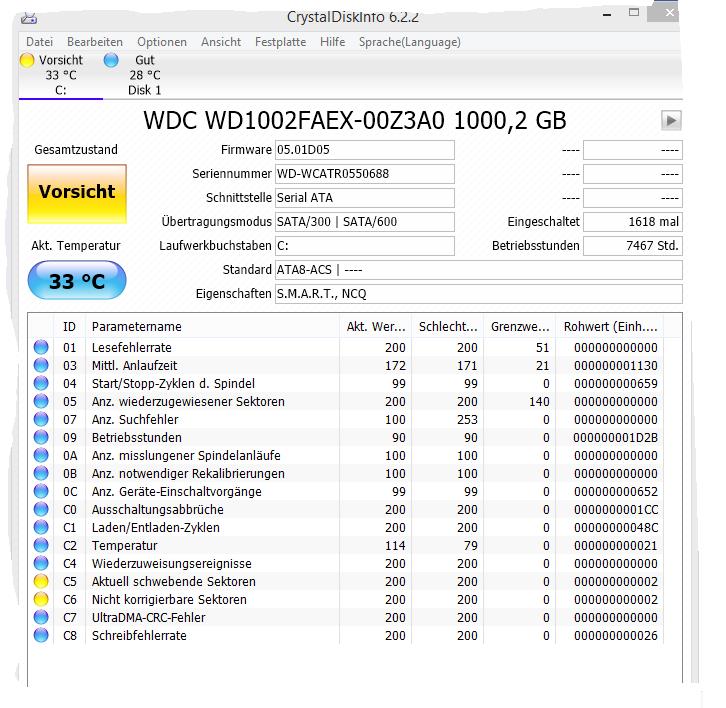This screenshot has width=726, height=708.
Task: Open the Optionen menu
Action: point(162,42)
